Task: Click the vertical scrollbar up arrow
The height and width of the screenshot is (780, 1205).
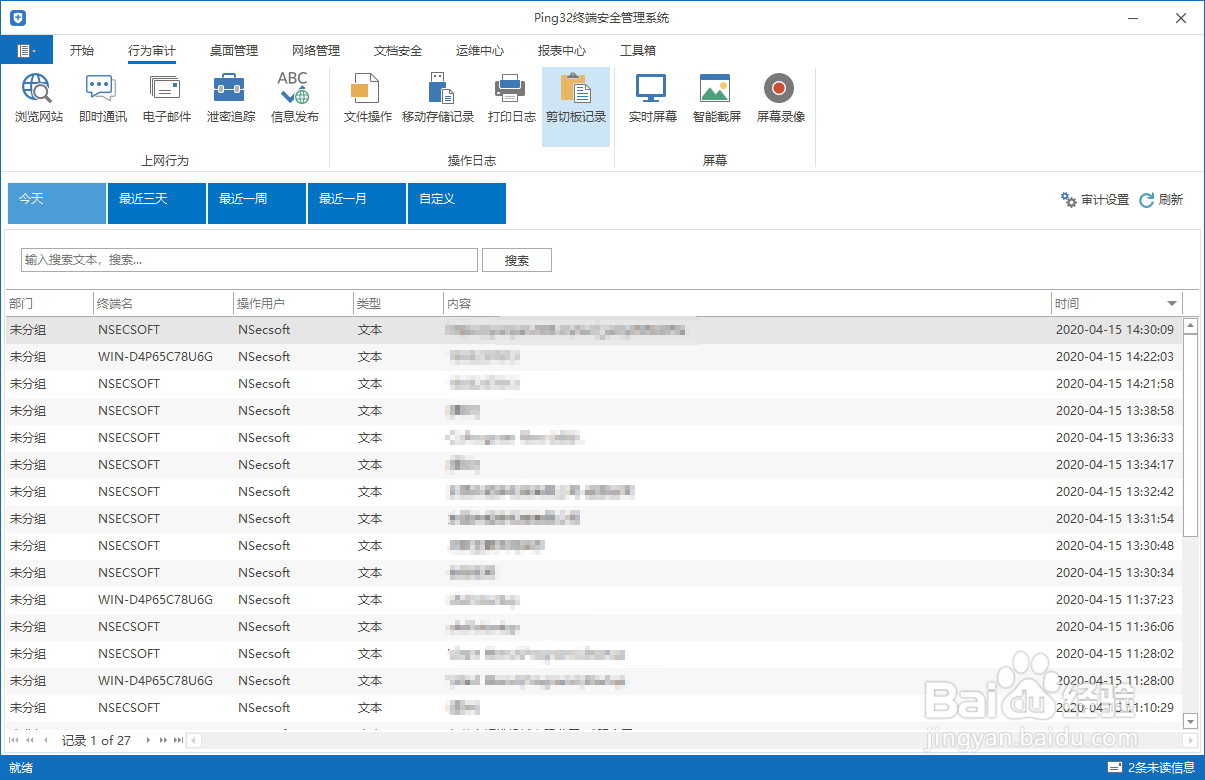Action: pos(1190,325)
